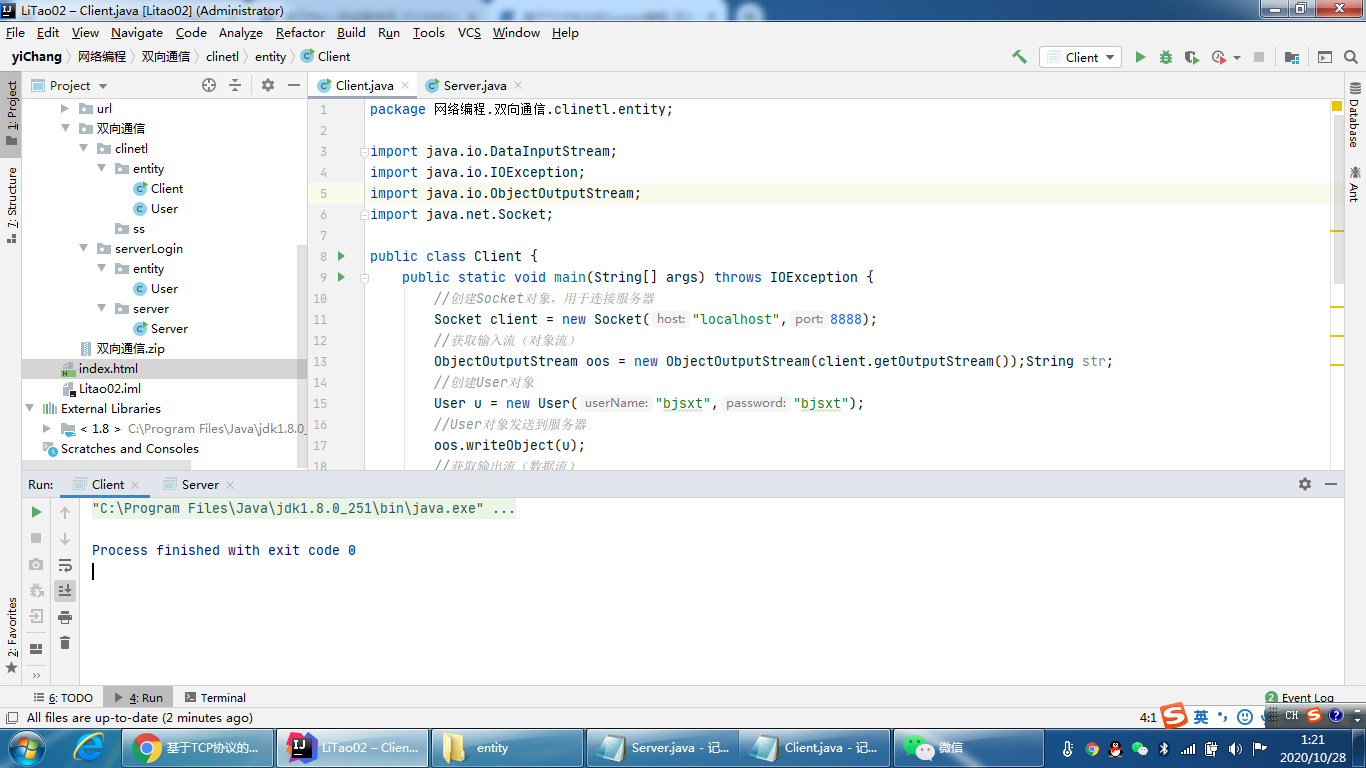Open Chrome window in Windows taskbar
Viewport: 1366px width, 768px height.
(x=197, y=747)
